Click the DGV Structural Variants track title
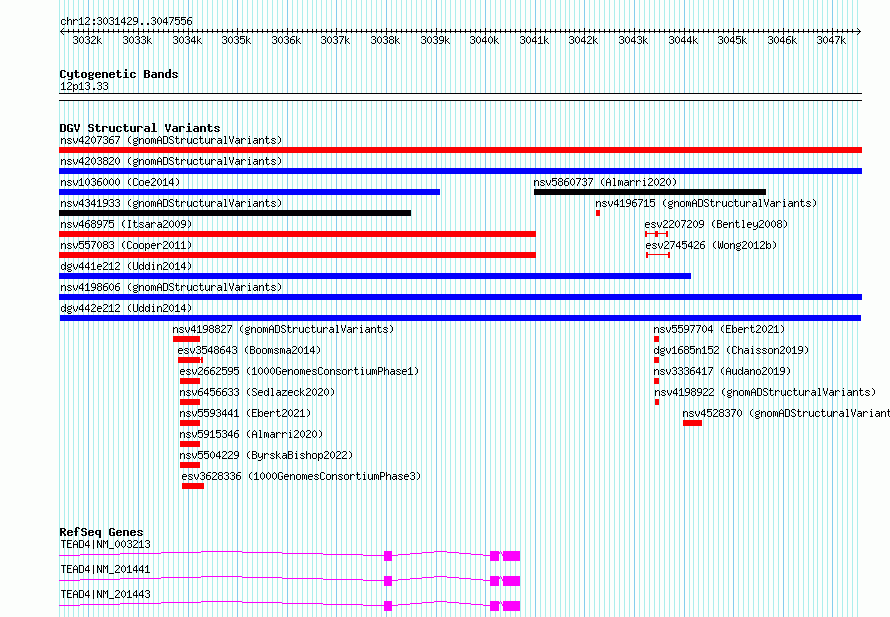 point(140,128)
